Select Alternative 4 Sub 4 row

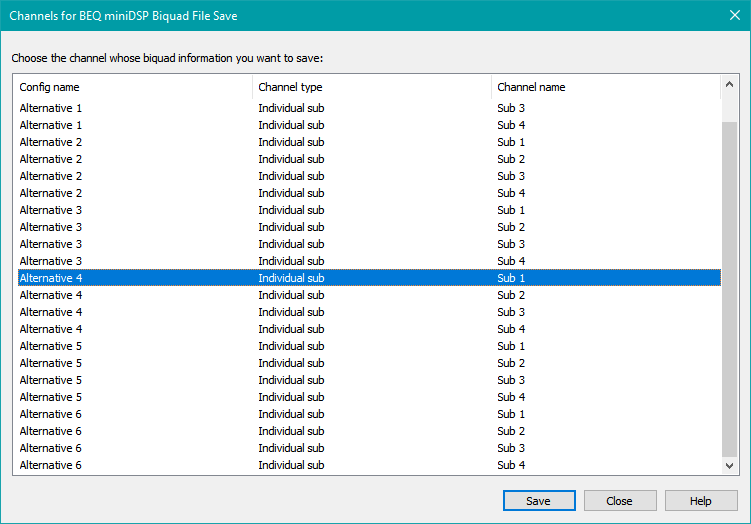[369, 329]
